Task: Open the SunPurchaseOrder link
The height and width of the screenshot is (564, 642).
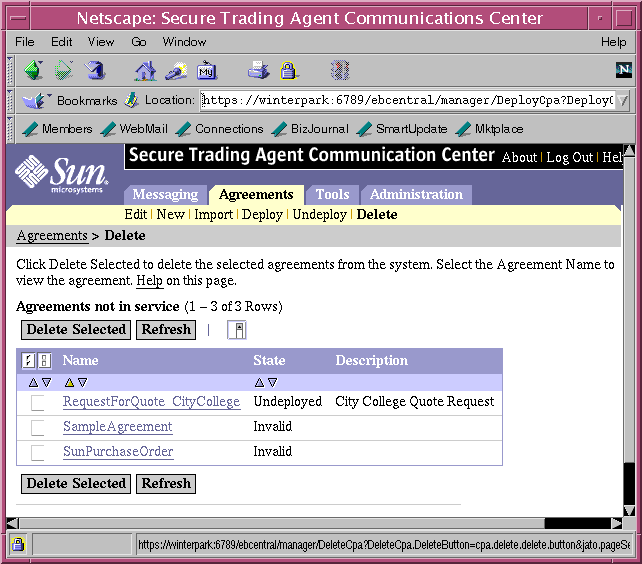Action: [118, 452]
